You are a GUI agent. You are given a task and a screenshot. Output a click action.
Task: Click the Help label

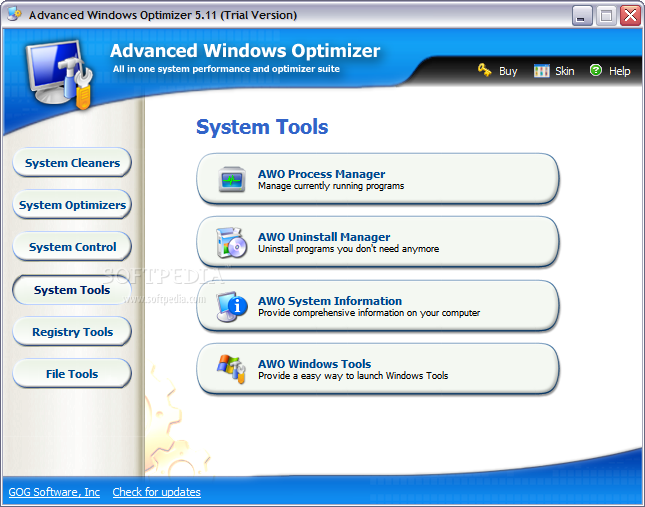619,71
